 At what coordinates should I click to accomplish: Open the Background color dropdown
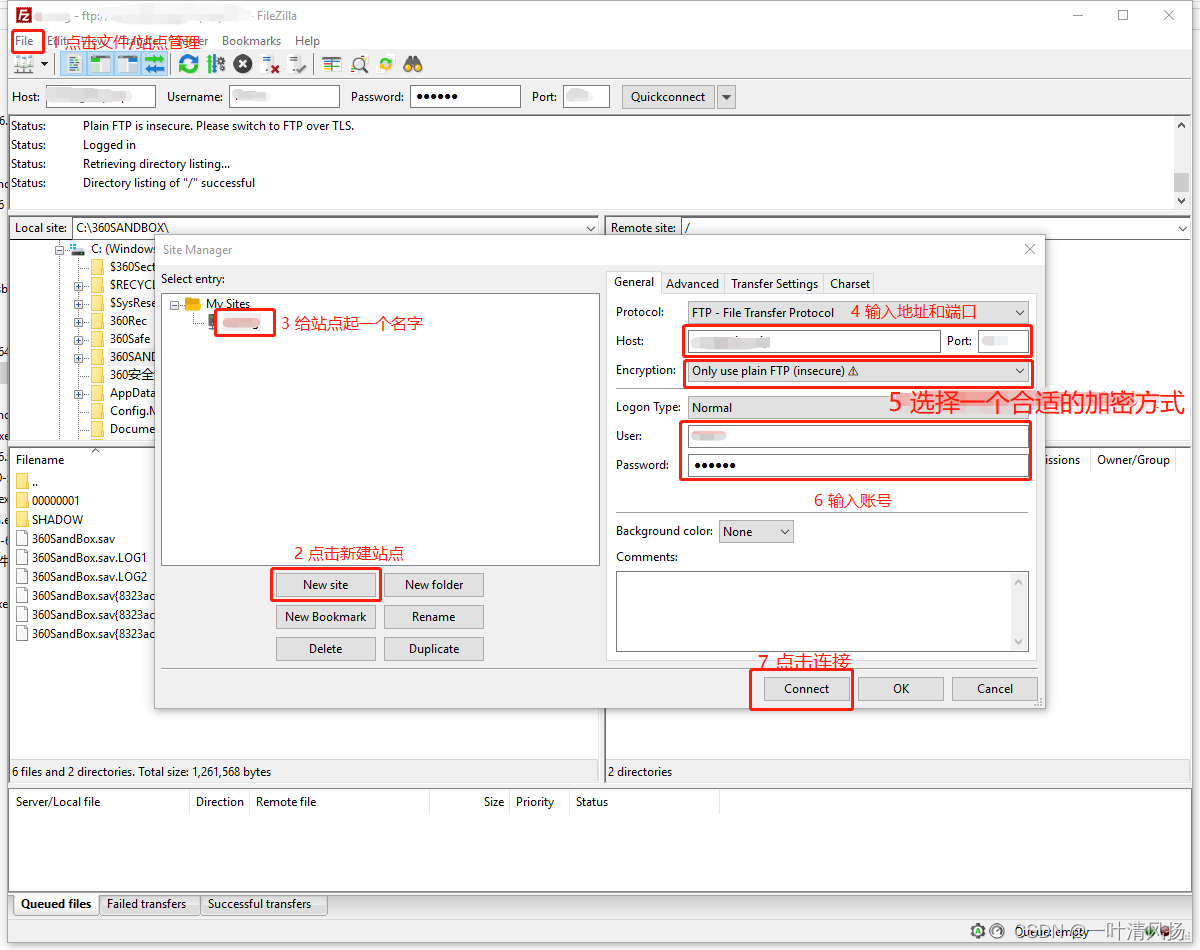[756, 532]
